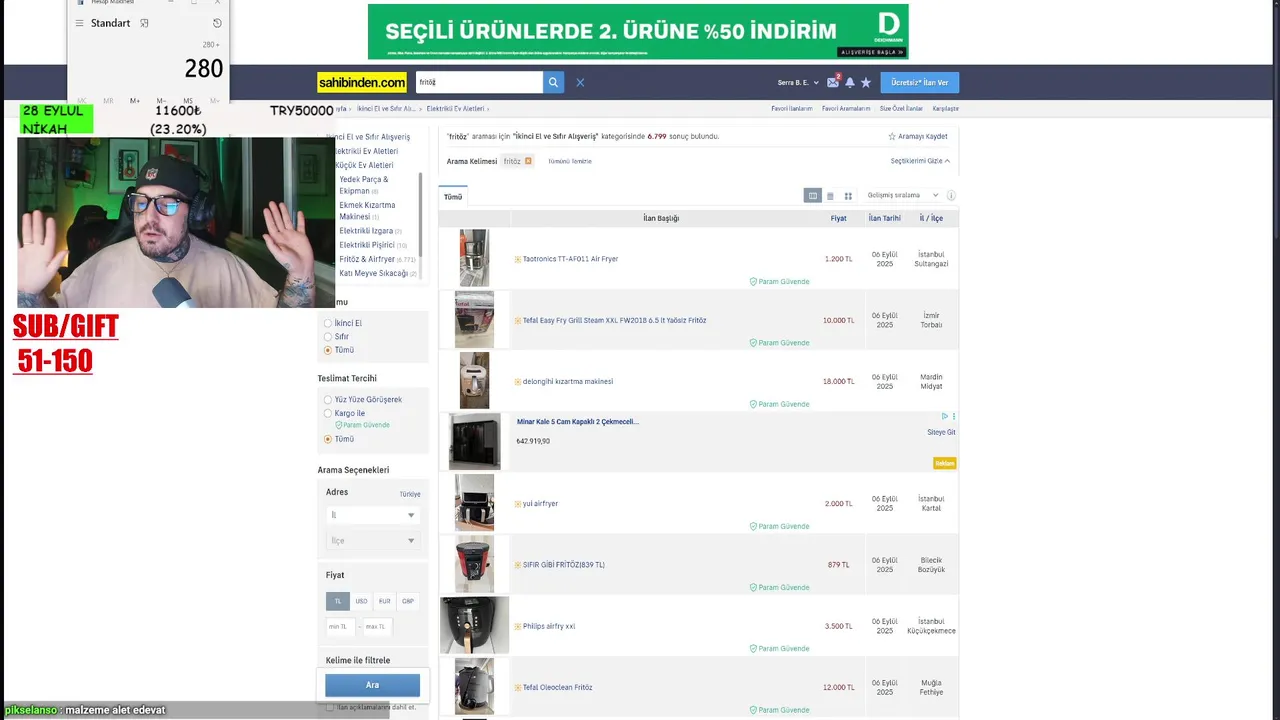Remove the fritöz keyword filter chip
This screenshot has width=1280, height=720.
(528, 161)
